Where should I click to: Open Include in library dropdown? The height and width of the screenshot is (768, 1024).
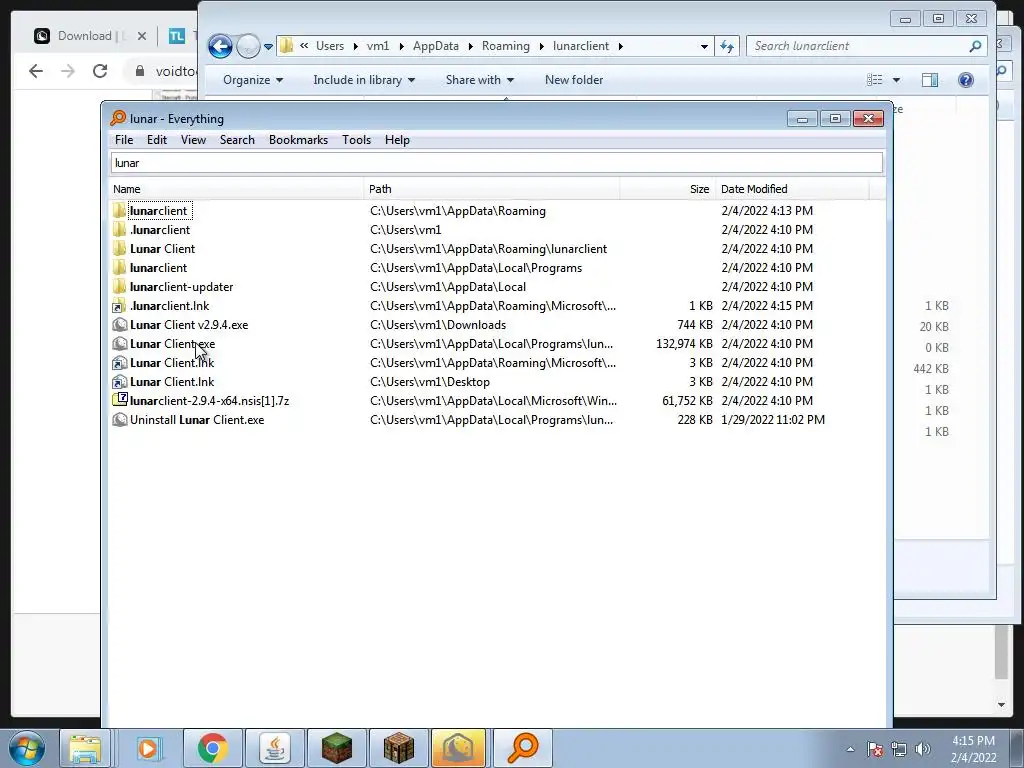pyautogui.click(x=364, y=80)
